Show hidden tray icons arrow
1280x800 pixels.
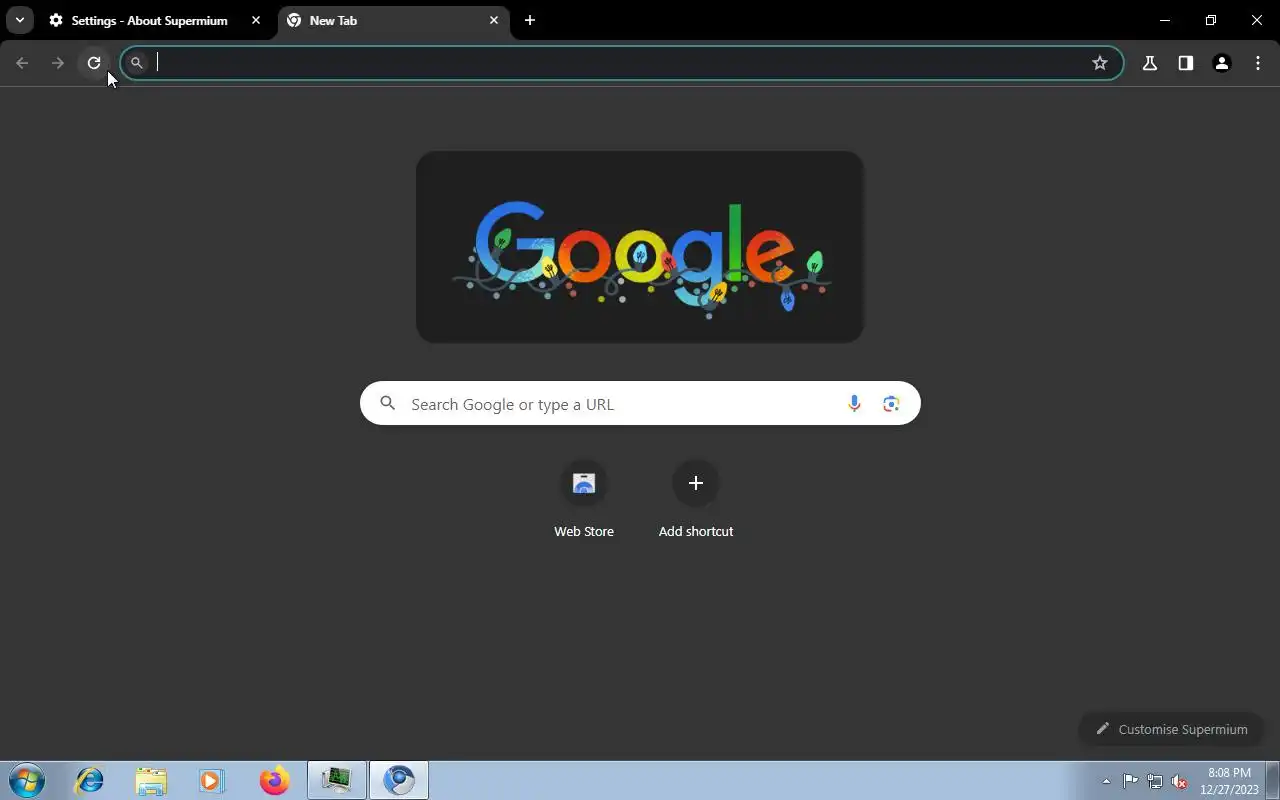coord(1106,781)
